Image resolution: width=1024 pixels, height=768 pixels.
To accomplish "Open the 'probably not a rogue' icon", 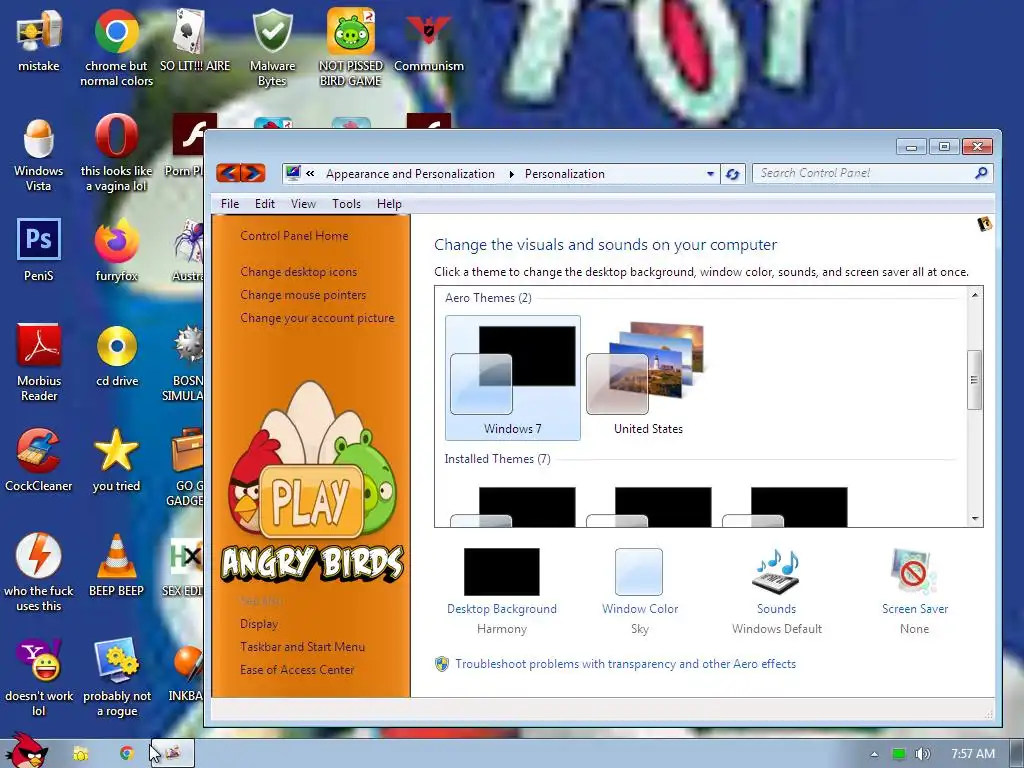I will tap(117, 677).
